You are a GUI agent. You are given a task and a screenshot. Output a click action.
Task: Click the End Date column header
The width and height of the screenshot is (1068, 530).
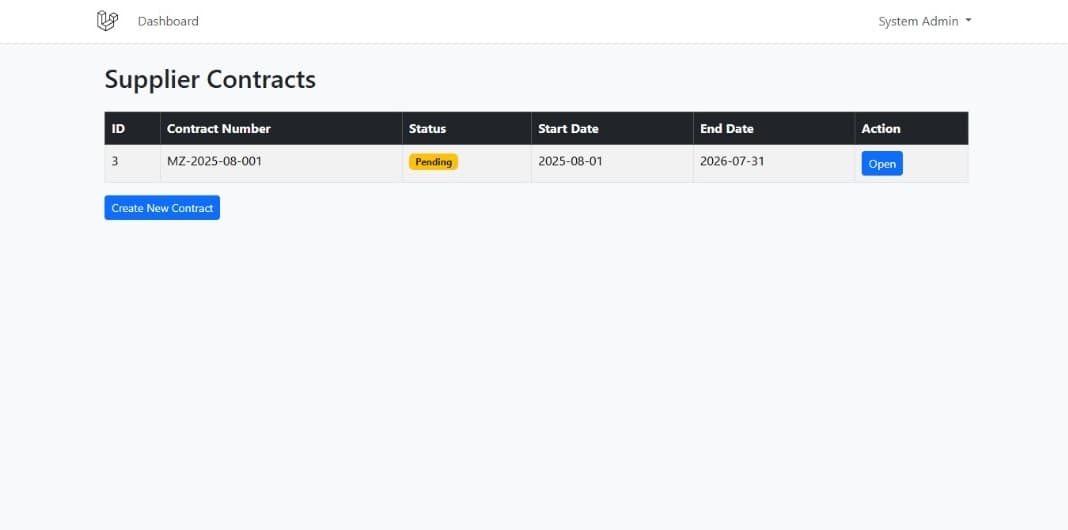click(774, 128)
